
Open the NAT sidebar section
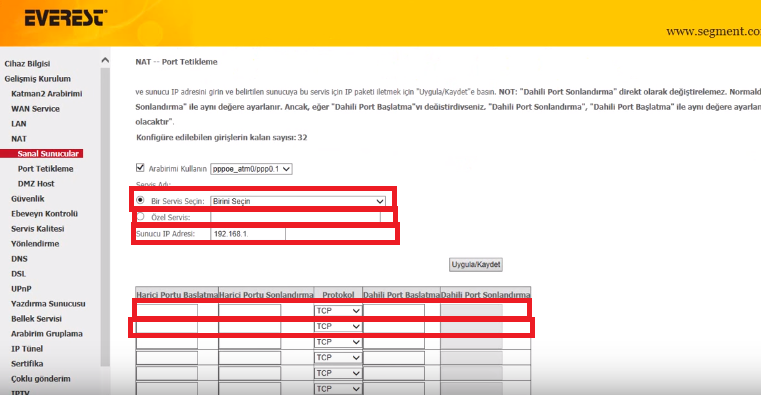tap(19, 139)
